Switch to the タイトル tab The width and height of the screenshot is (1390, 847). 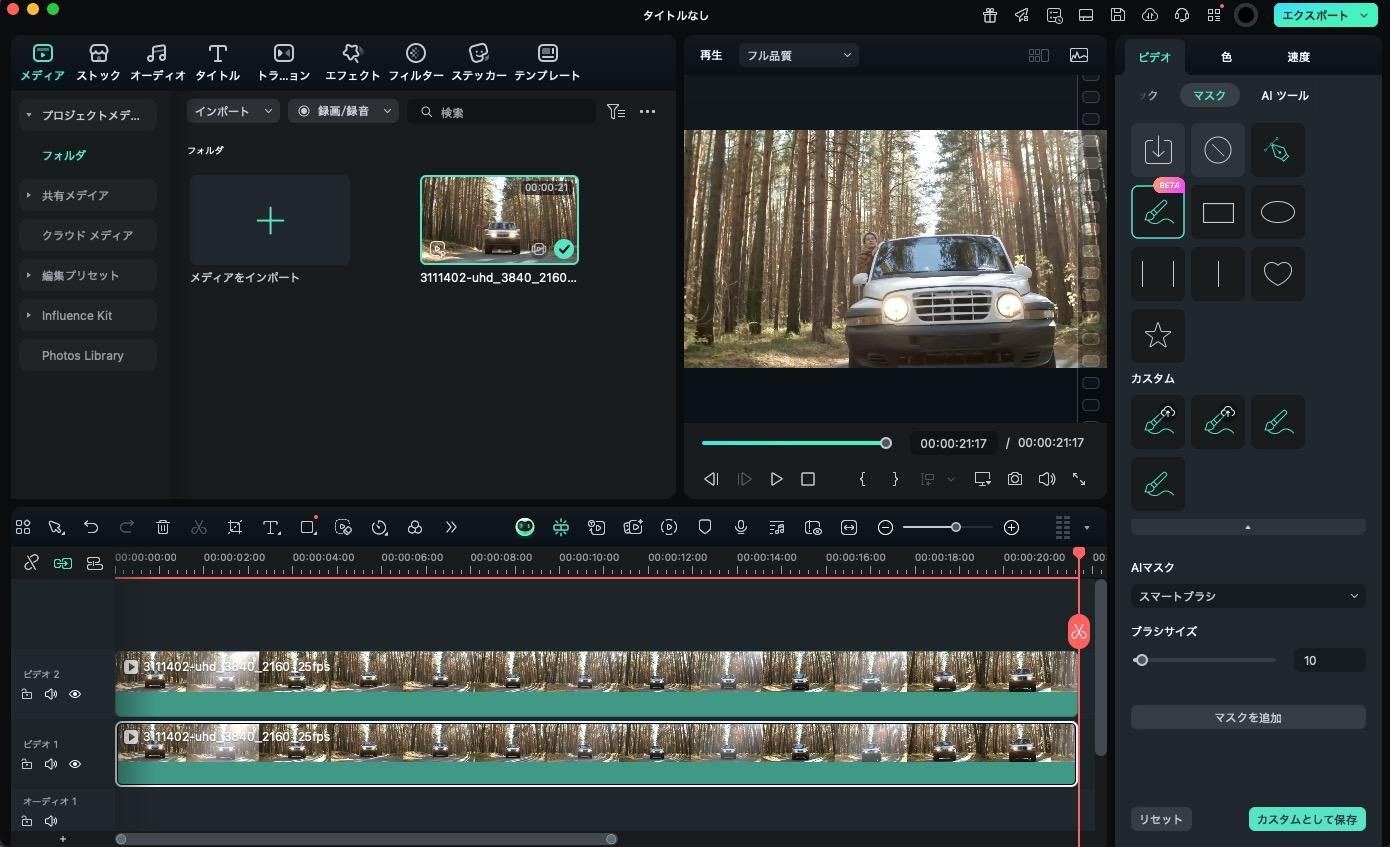217,62
